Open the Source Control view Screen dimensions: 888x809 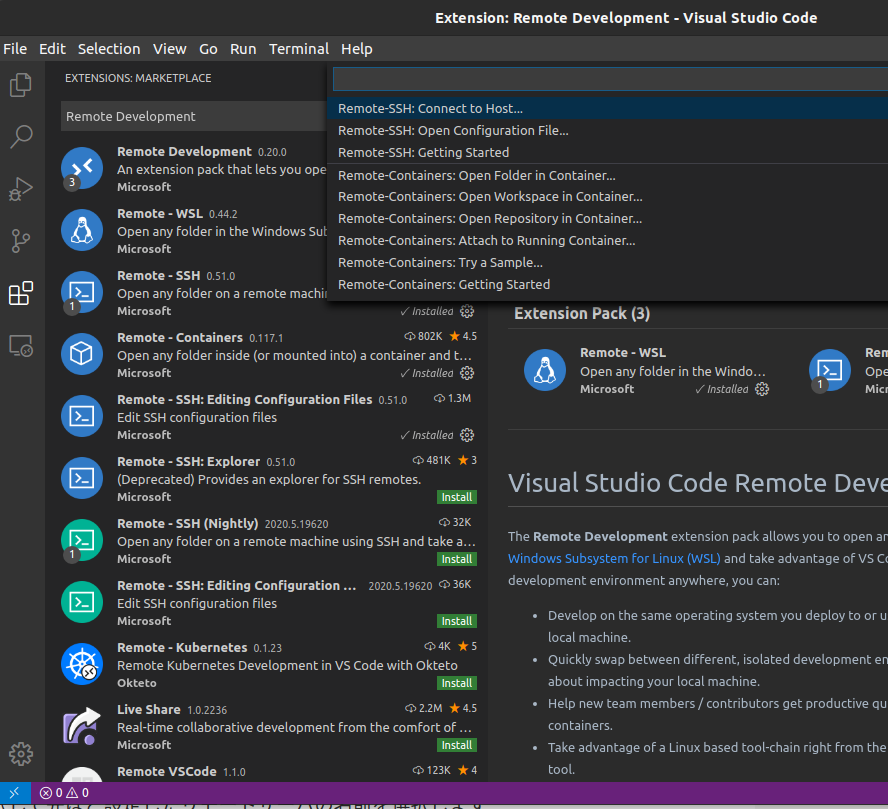click(21, 241)
